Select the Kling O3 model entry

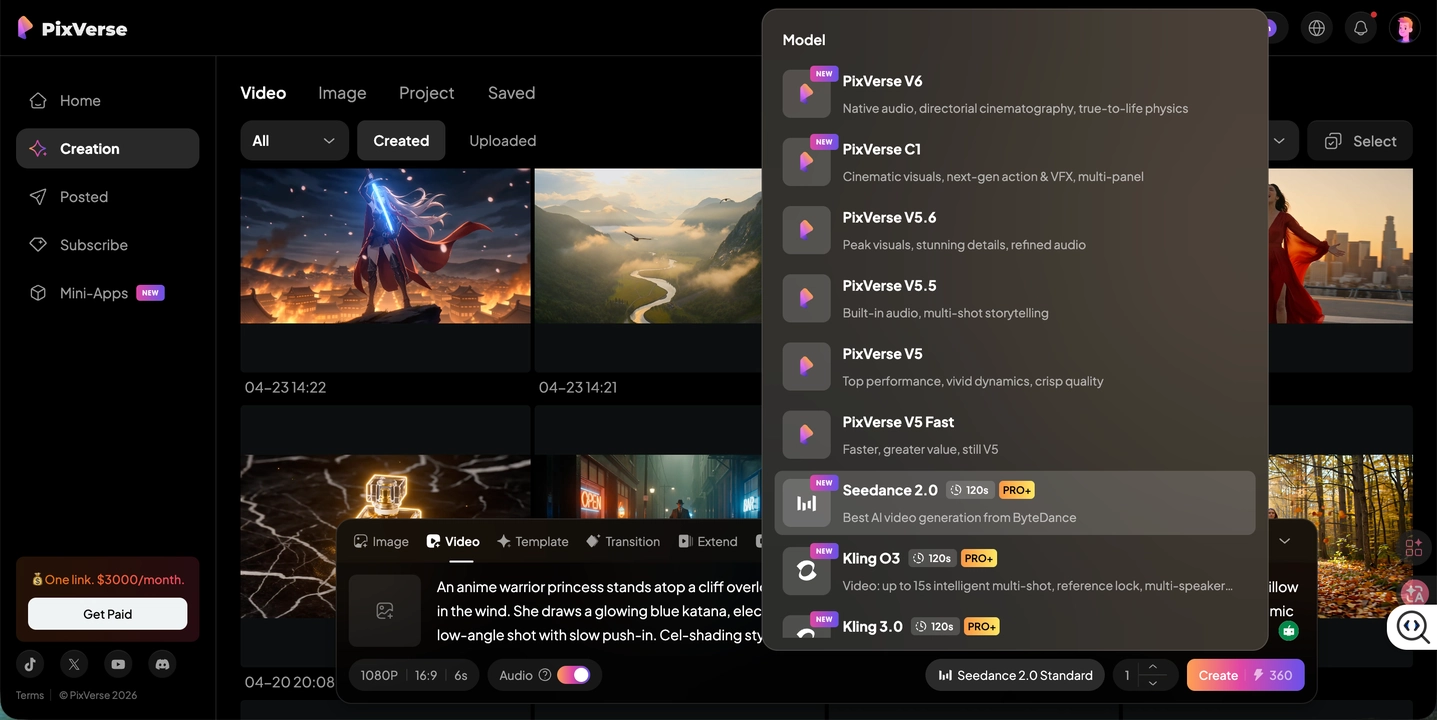[x=1016, y=570]
